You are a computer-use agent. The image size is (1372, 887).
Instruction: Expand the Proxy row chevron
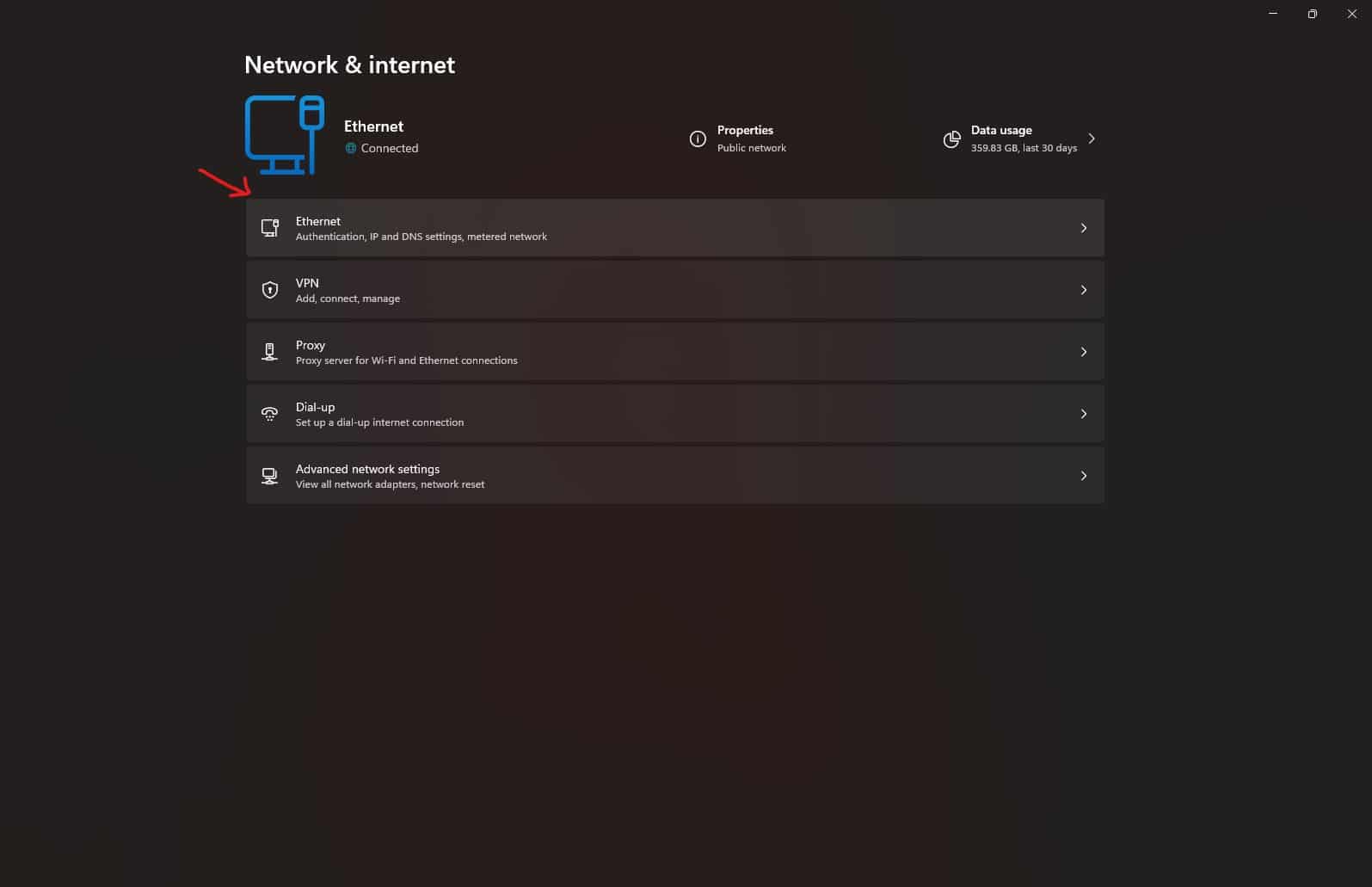[x=1083, y=352]
